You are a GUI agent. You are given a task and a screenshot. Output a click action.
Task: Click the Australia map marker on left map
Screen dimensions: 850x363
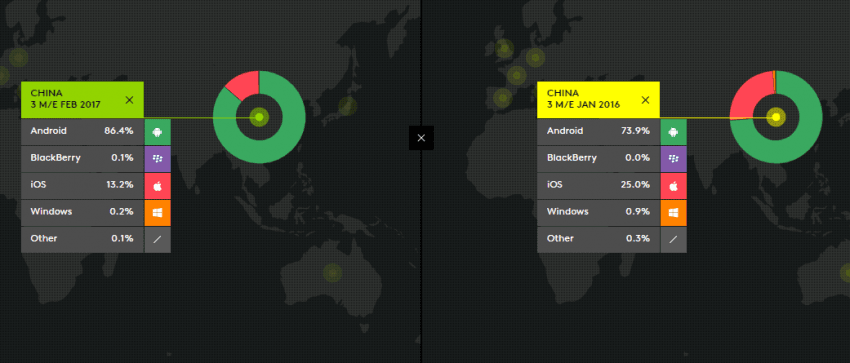(332, 273)
